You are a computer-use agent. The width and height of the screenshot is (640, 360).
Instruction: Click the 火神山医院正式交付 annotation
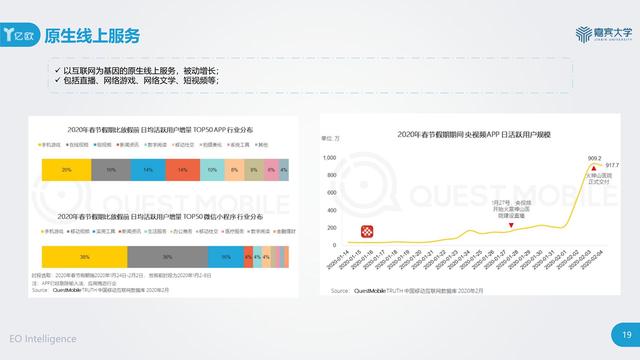pyautogui.click(x=599, y=179)
